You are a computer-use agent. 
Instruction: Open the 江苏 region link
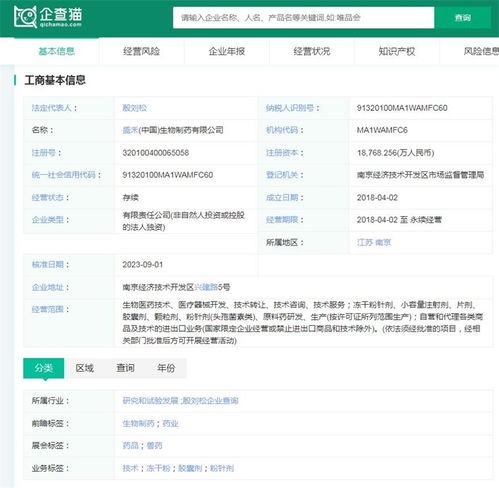tap(365, 242)
